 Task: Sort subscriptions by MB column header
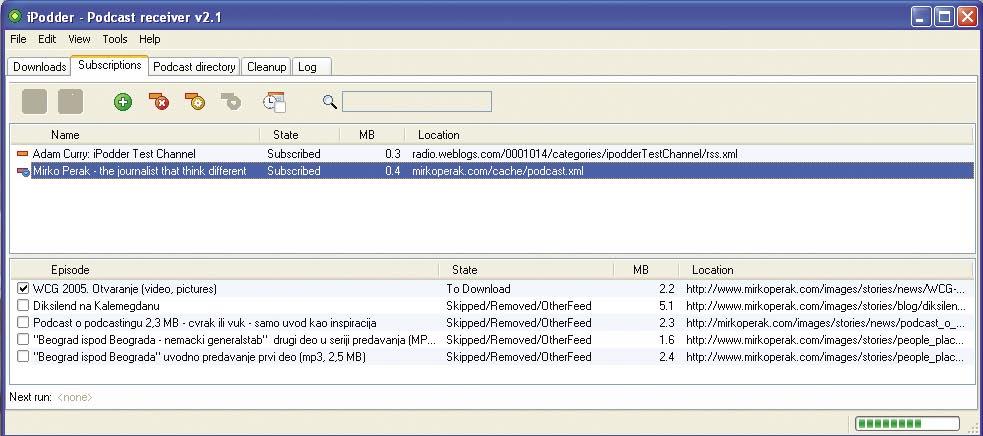pos(372,135)
